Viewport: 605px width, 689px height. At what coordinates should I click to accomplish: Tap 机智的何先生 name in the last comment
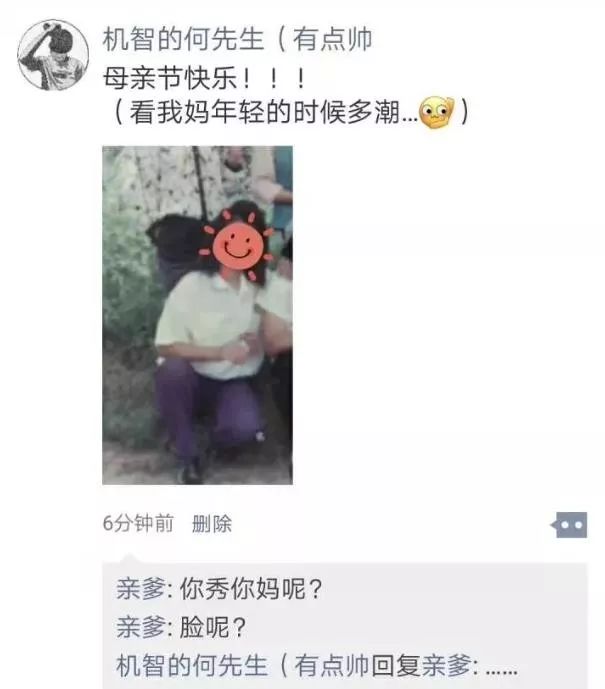pos(243,666)
